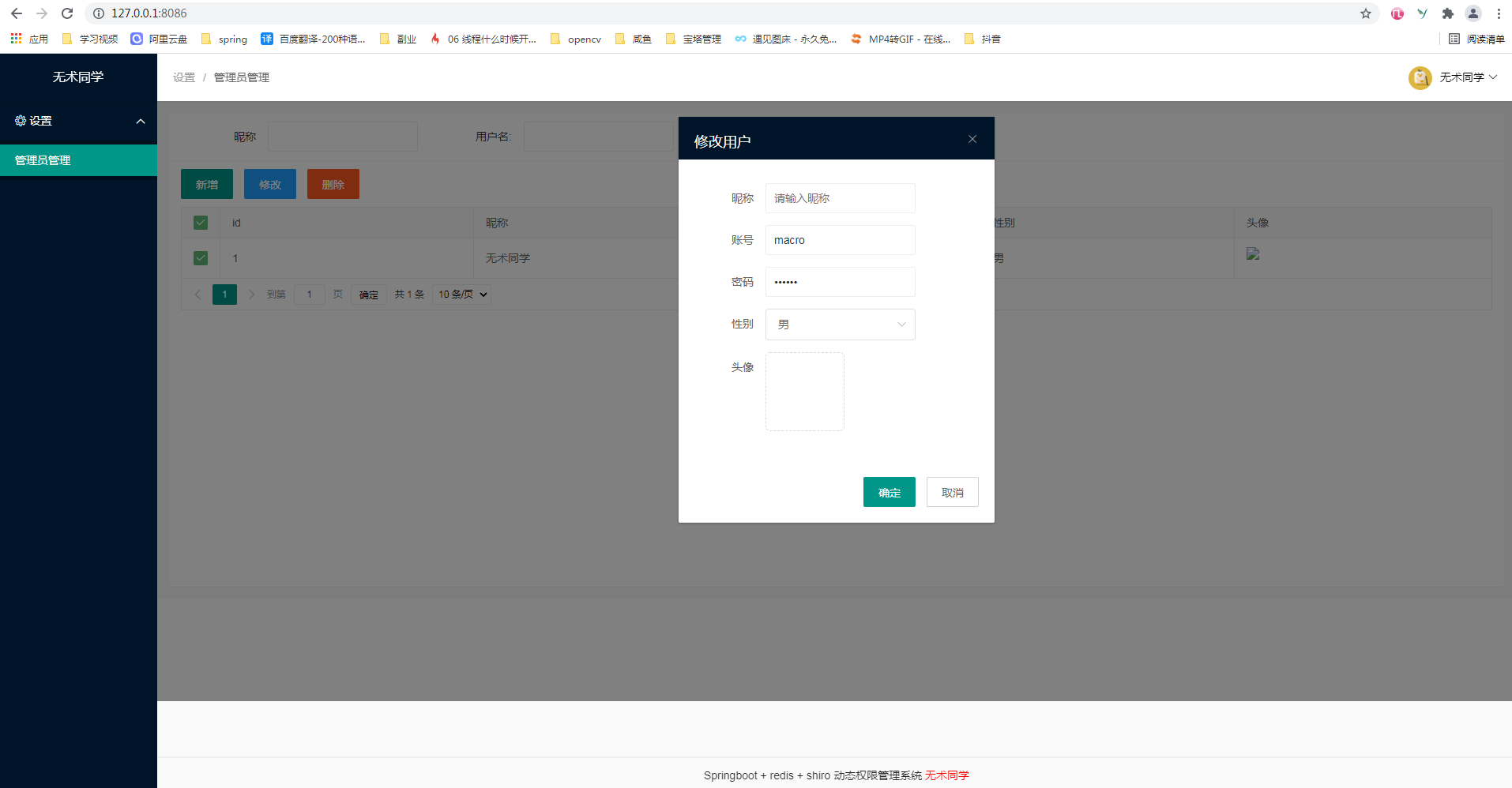Open the MP4转GIF bookmark
Image resolution: width=1512 pixels, height=788 pixels.
[x=901, y=39]
